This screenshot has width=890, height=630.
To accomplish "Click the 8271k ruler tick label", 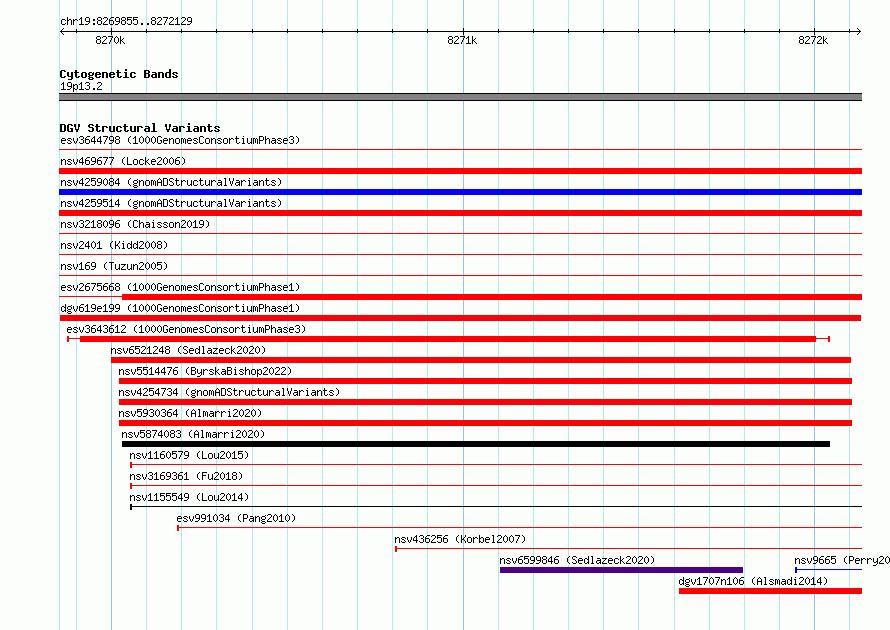I will tap(462, 40).
